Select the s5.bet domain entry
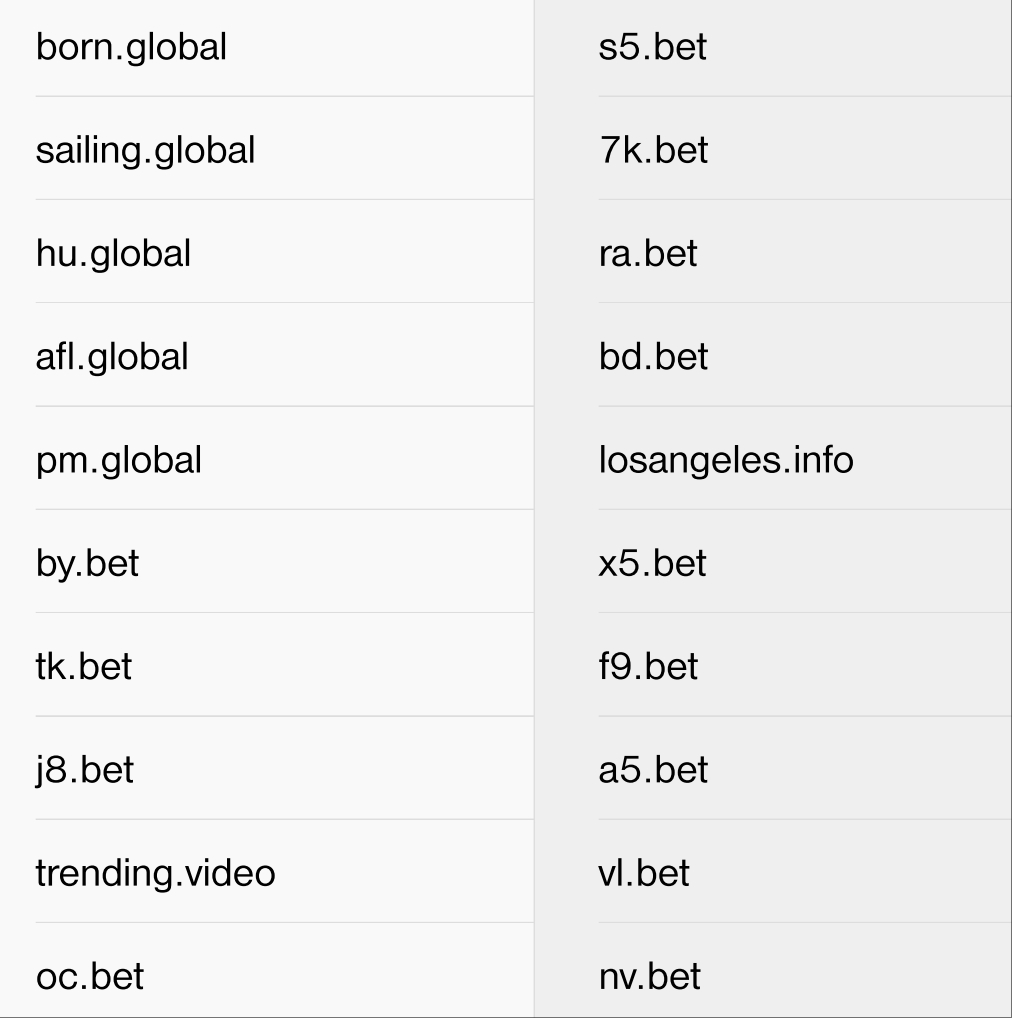 (652, 47)
